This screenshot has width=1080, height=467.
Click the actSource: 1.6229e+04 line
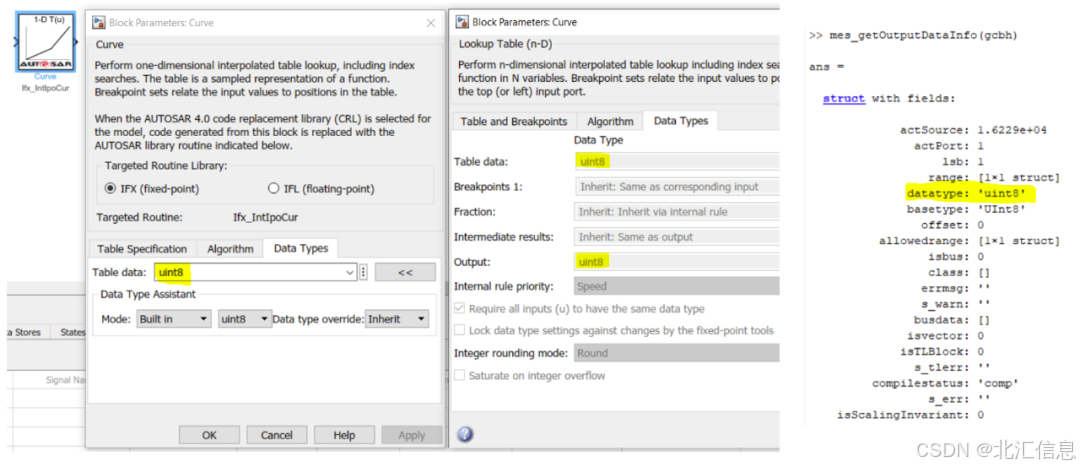[x=973, y=130]
